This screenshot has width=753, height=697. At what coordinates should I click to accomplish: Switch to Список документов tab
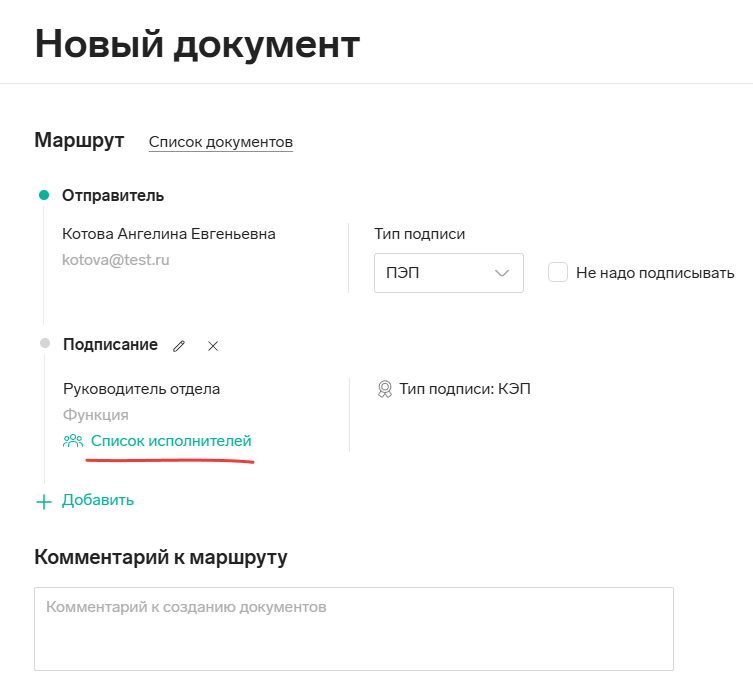pos(221,142)
